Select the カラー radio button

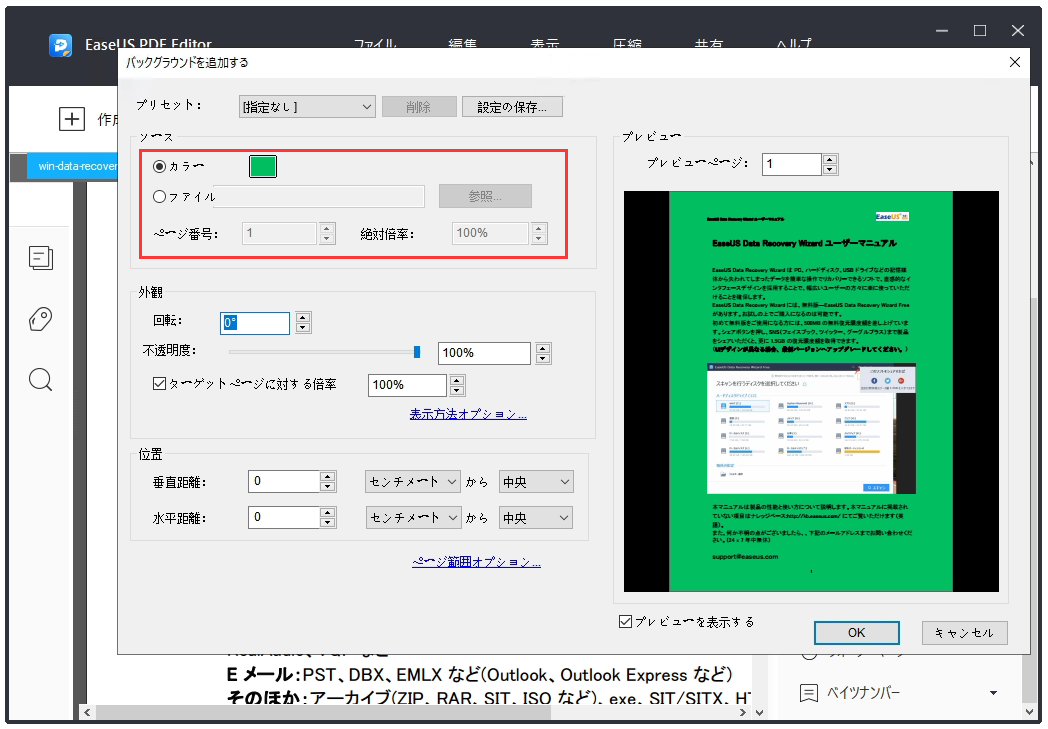coord(160,166)
